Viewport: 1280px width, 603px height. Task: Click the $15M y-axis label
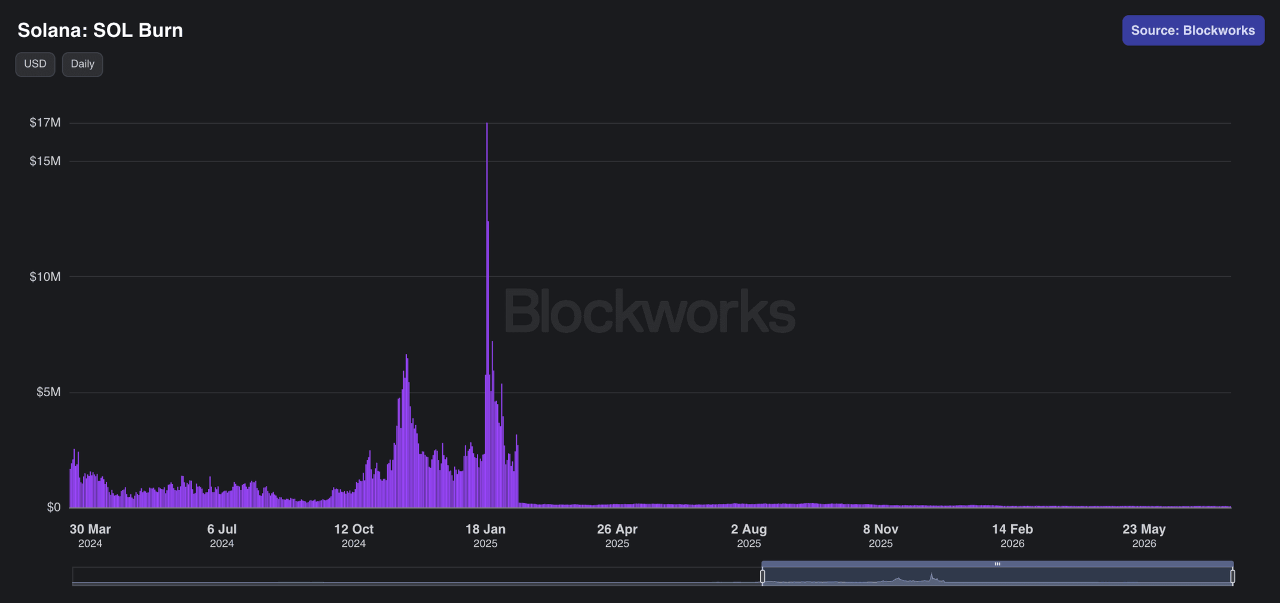46,161
